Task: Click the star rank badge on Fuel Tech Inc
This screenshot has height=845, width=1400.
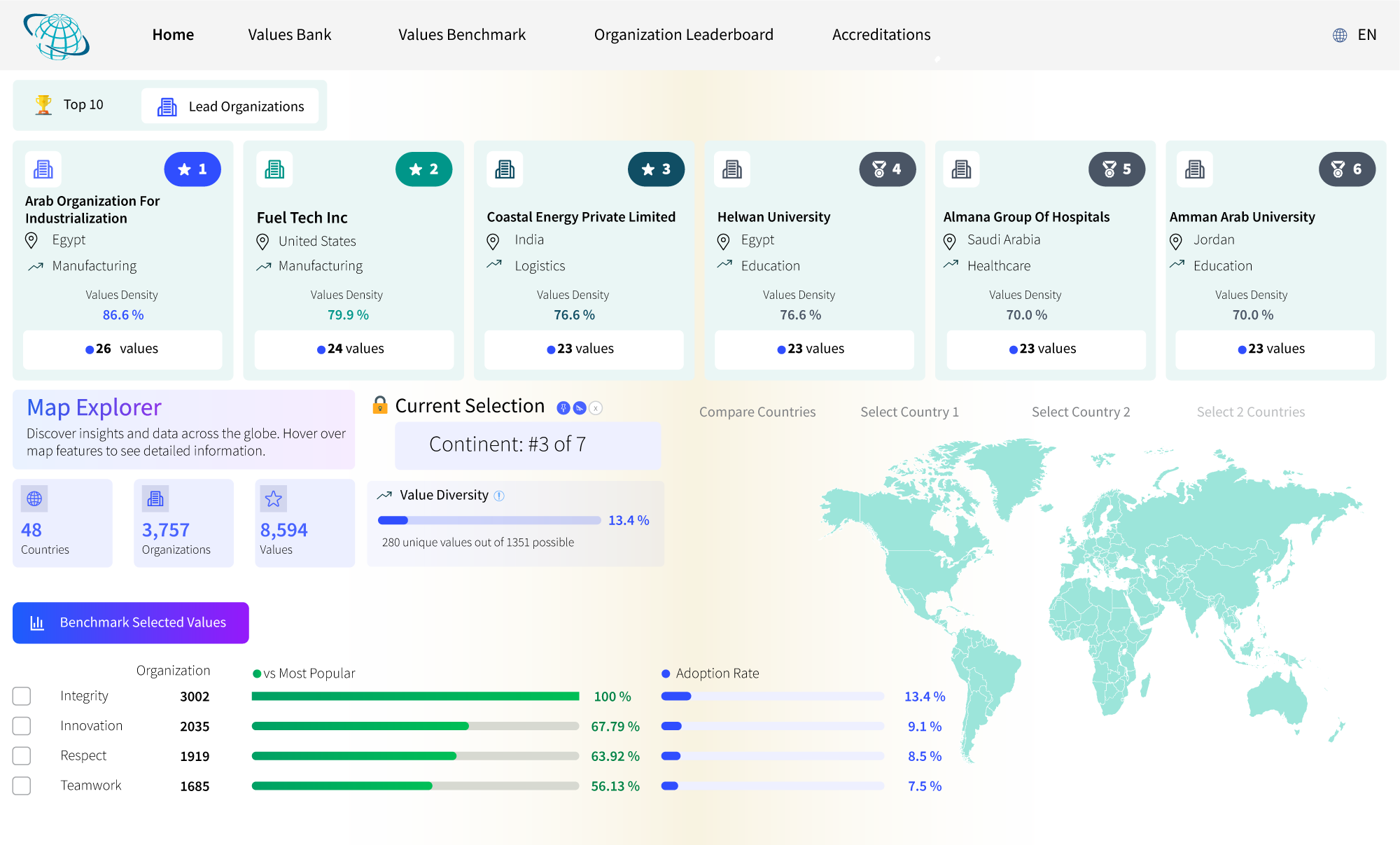Action: [x=423, y=169]
